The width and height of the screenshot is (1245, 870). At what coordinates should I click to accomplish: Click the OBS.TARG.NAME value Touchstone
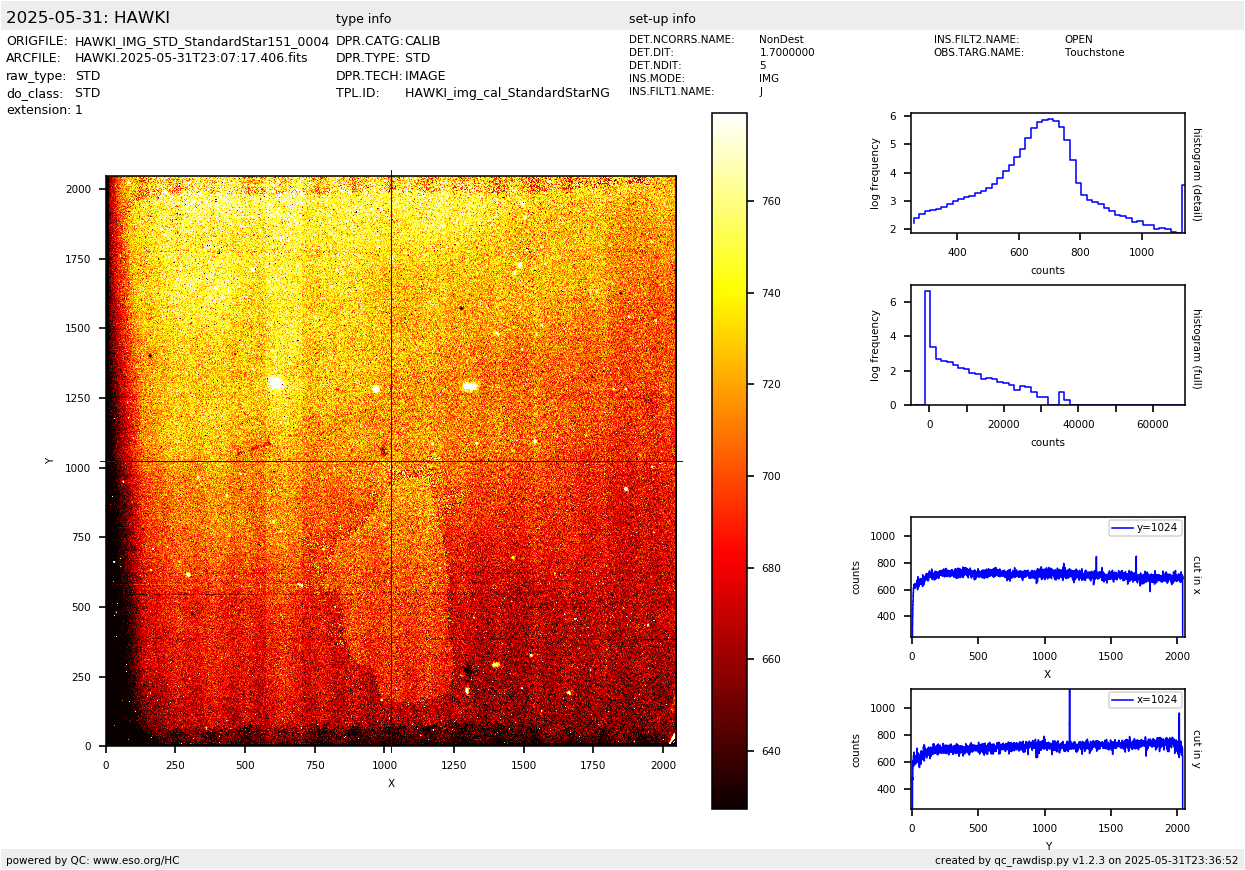point(1094,53)
